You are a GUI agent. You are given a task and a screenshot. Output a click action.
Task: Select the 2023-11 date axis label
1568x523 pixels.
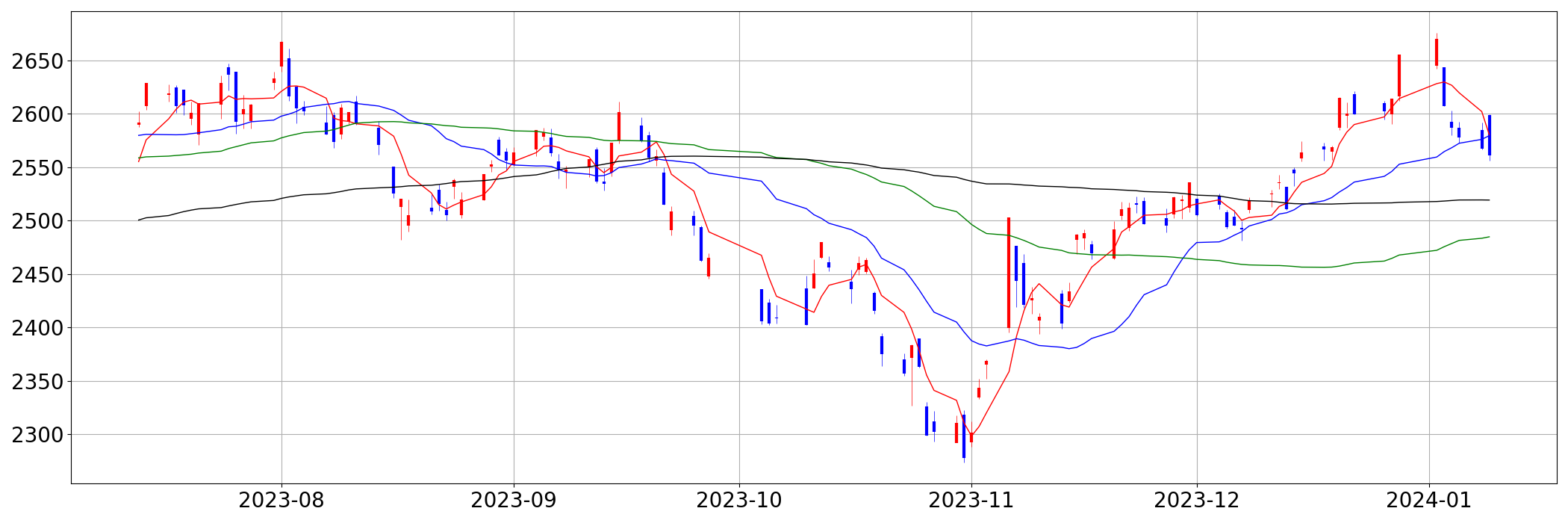click(x=971, y=501)
